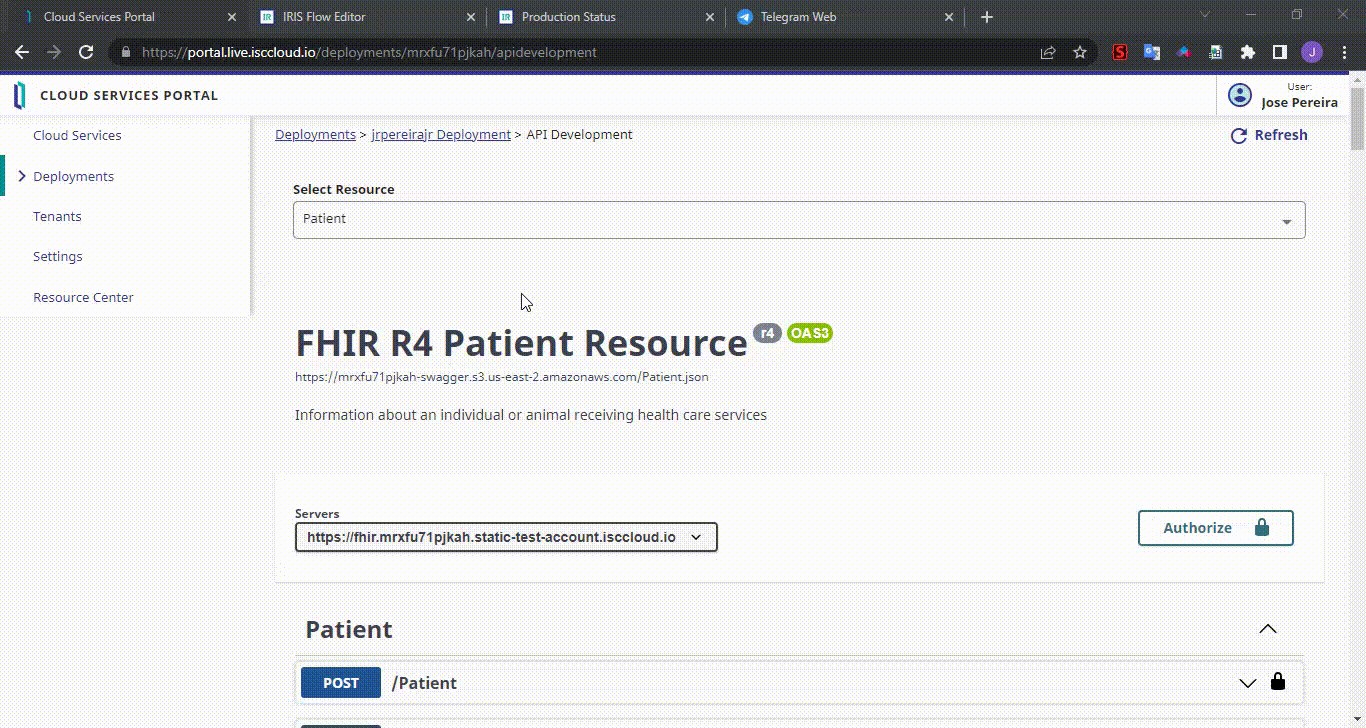Click the page vertical scrollbar

[1357, 120]
